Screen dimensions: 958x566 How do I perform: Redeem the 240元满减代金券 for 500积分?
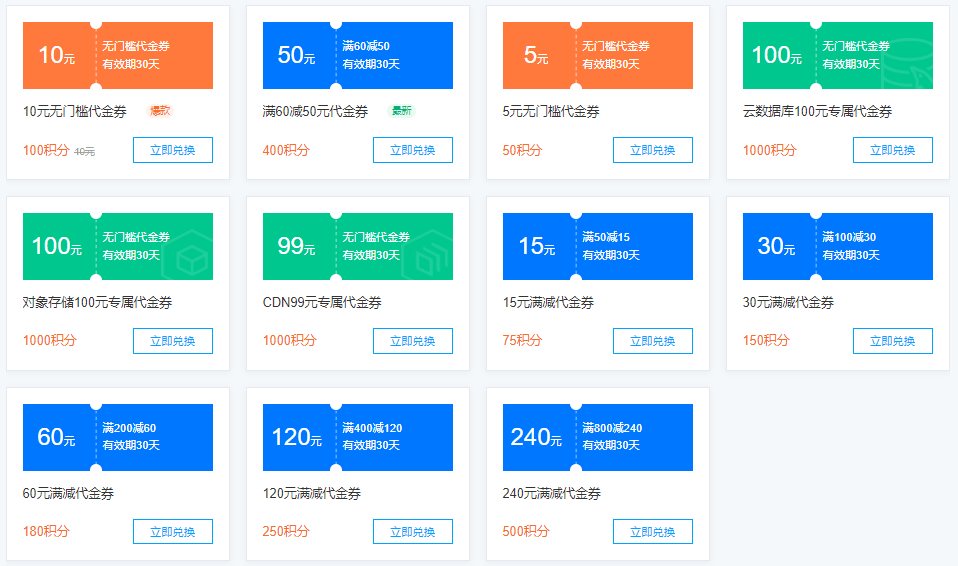point(653,532)
